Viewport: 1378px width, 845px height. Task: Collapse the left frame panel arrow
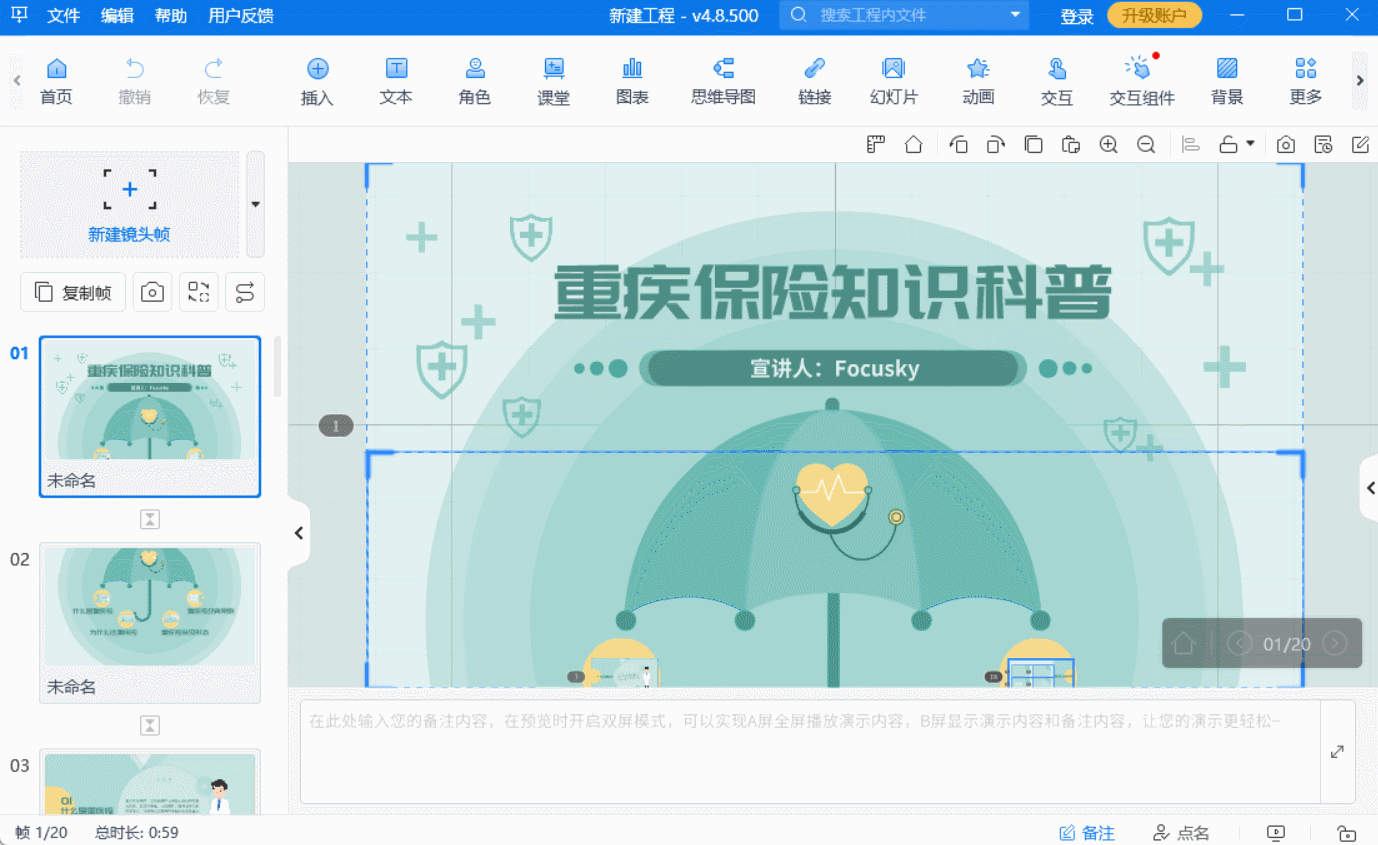coord(298,533)
